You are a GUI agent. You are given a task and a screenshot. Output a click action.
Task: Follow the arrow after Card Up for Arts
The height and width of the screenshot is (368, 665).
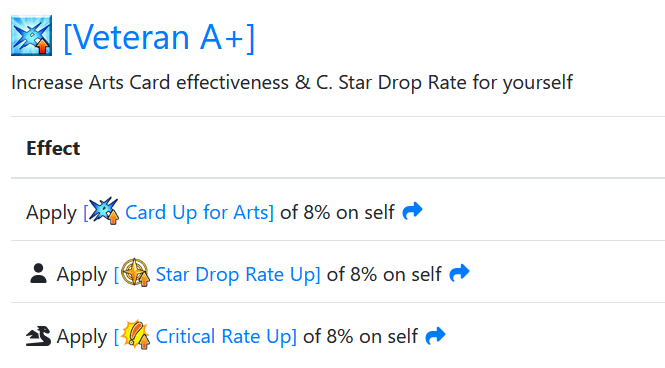coord(412,211)
